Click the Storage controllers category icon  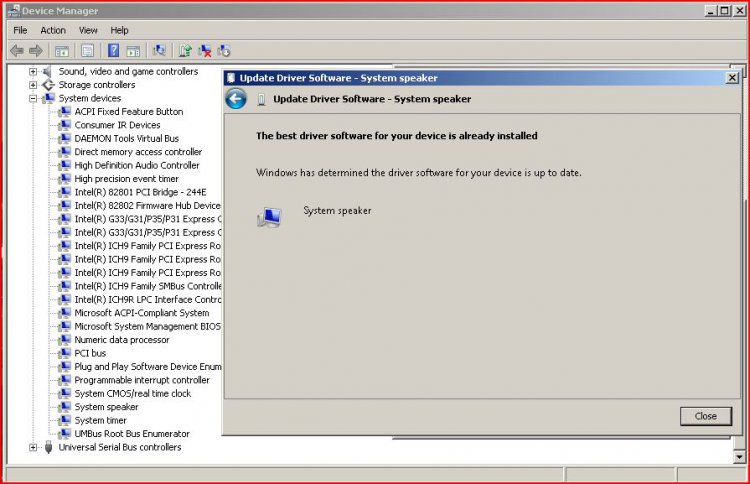(x=48, y=85)
